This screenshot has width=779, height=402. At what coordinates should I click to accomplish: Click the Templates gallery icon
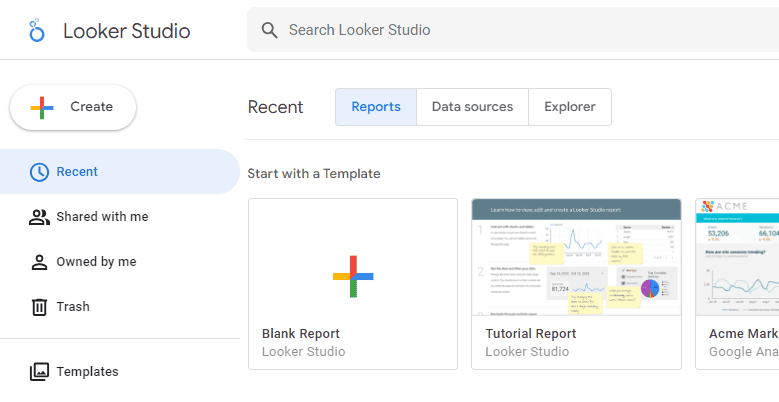coord(39,372)
